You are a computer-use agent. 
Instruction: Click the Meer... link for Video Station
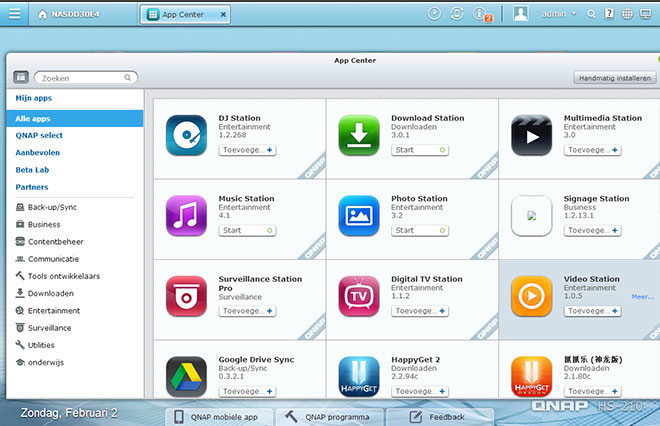(643, 297)
